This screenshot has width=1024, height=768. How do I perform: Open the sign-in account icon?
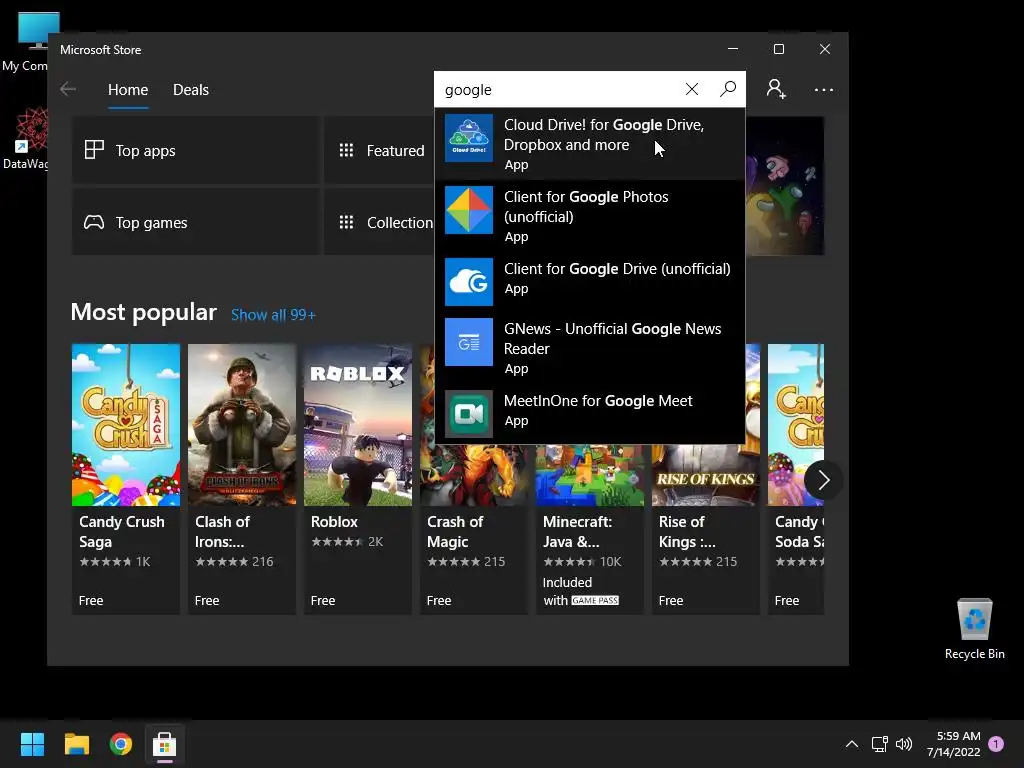[x=776, y=89]
